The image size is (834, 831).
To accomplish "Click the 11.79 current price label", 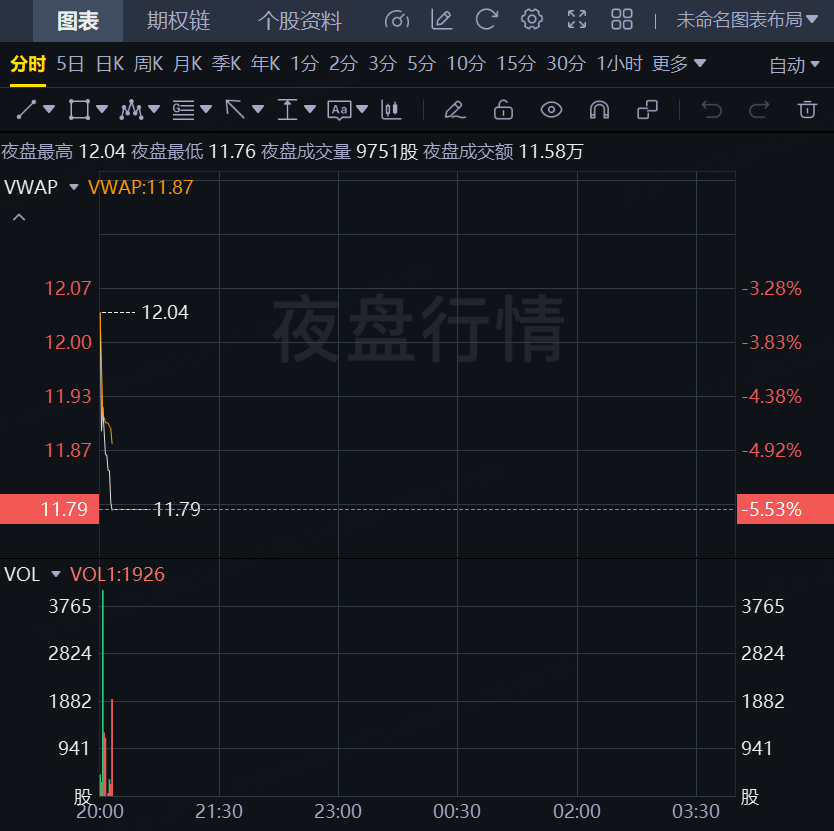I will tap(49, 509).
